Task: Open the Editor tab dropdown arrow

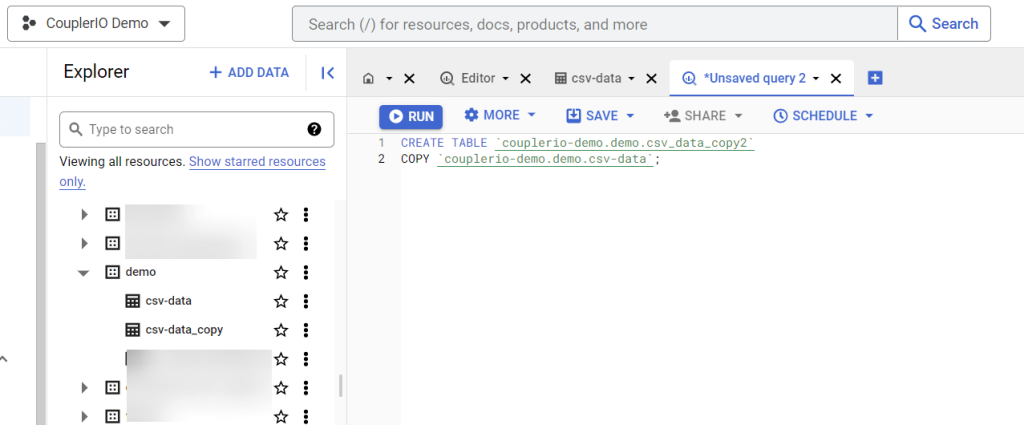Action: (505, 78)
